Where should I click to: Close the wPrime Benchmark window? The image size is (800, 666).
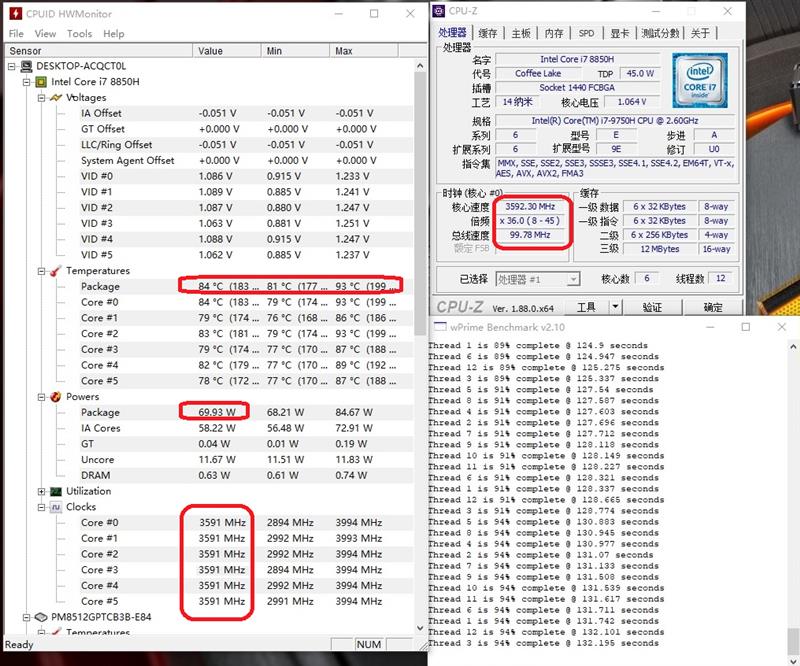[782, 327]
